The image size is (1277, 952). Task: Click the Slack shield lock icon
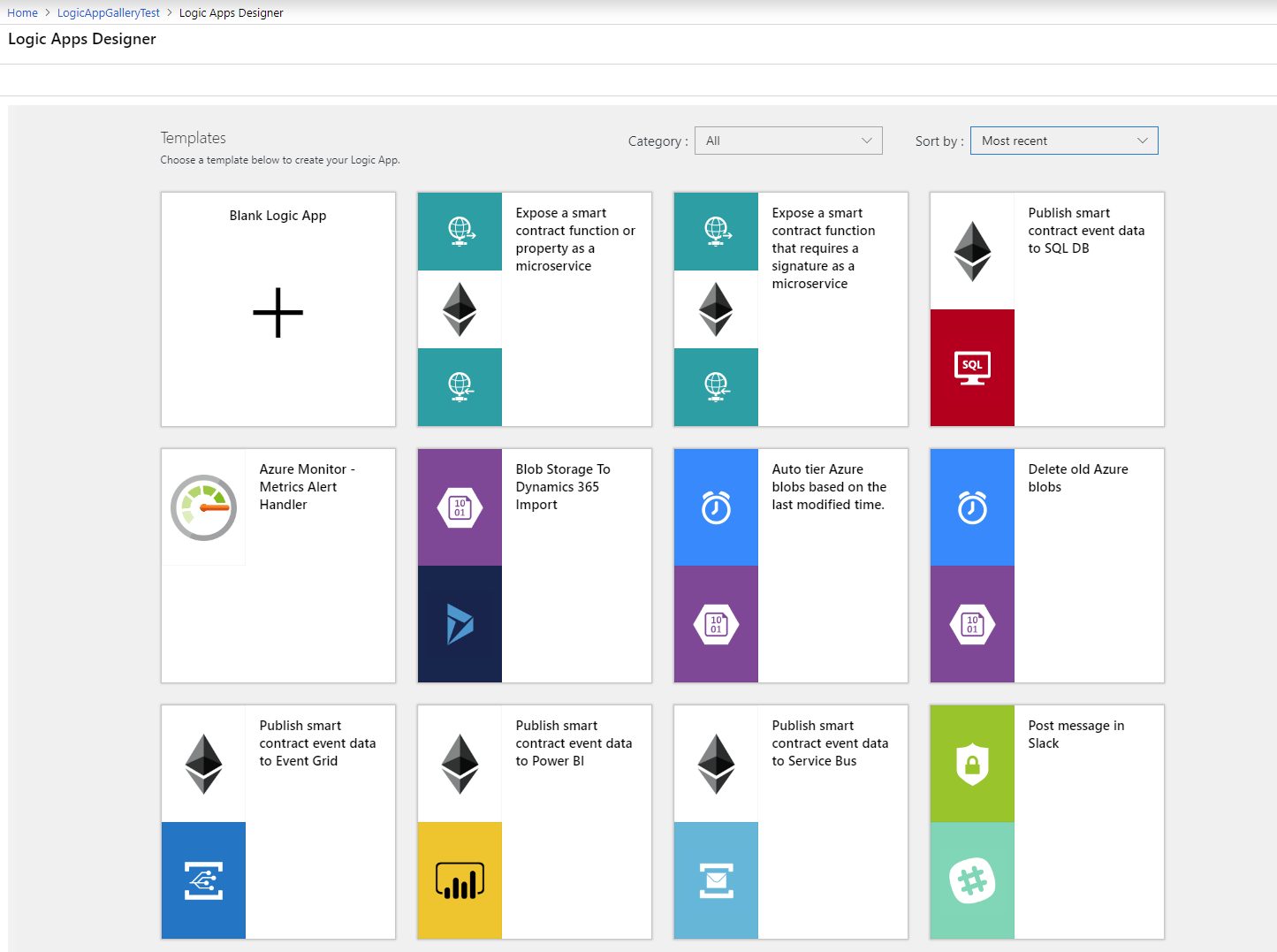[972, 763]
